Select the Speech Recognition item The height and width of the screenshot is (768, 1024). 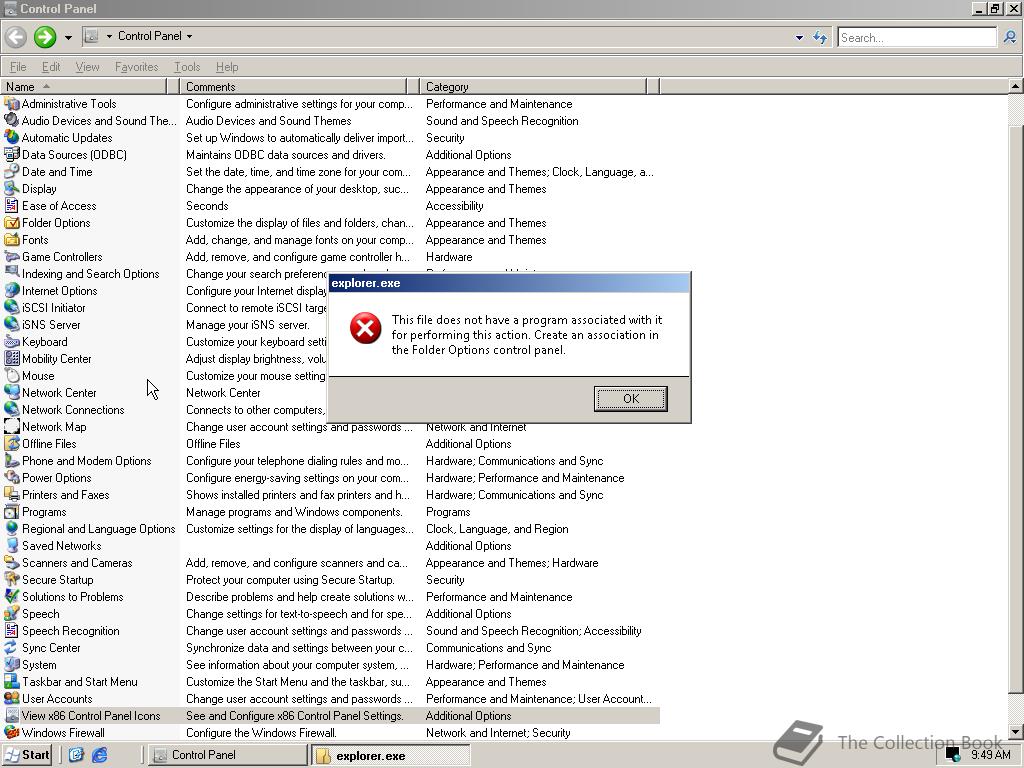(71, 631)
